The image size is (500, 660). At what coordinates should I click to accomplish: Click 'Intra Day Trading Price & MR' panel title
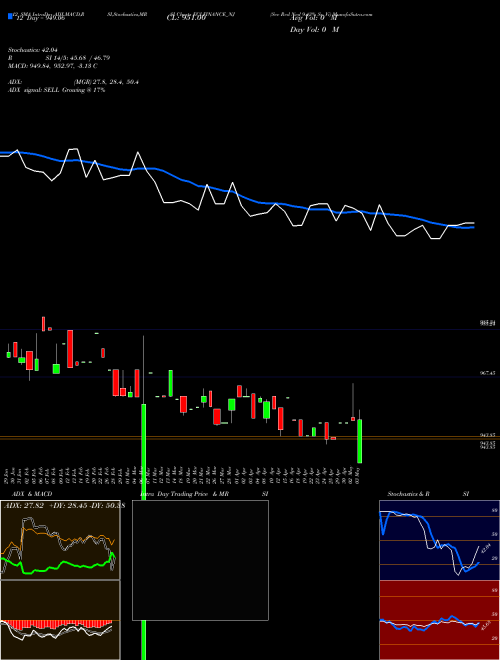click(x=184, y=494)
